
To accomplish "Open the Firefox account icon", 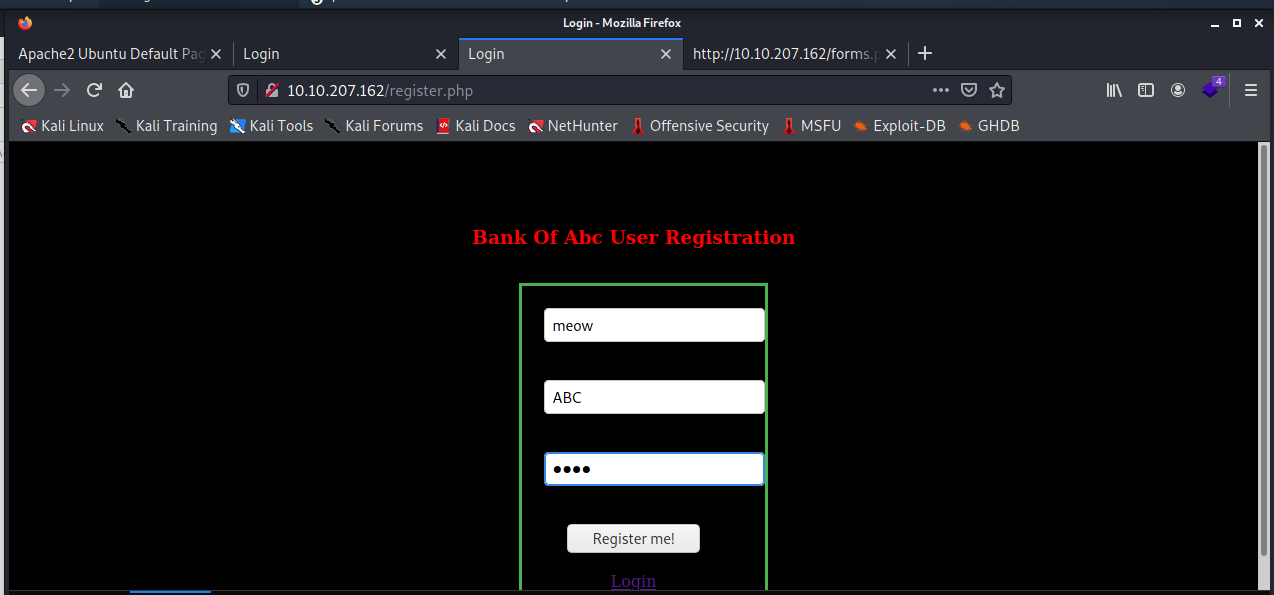I will click(x=1178, y=90).
